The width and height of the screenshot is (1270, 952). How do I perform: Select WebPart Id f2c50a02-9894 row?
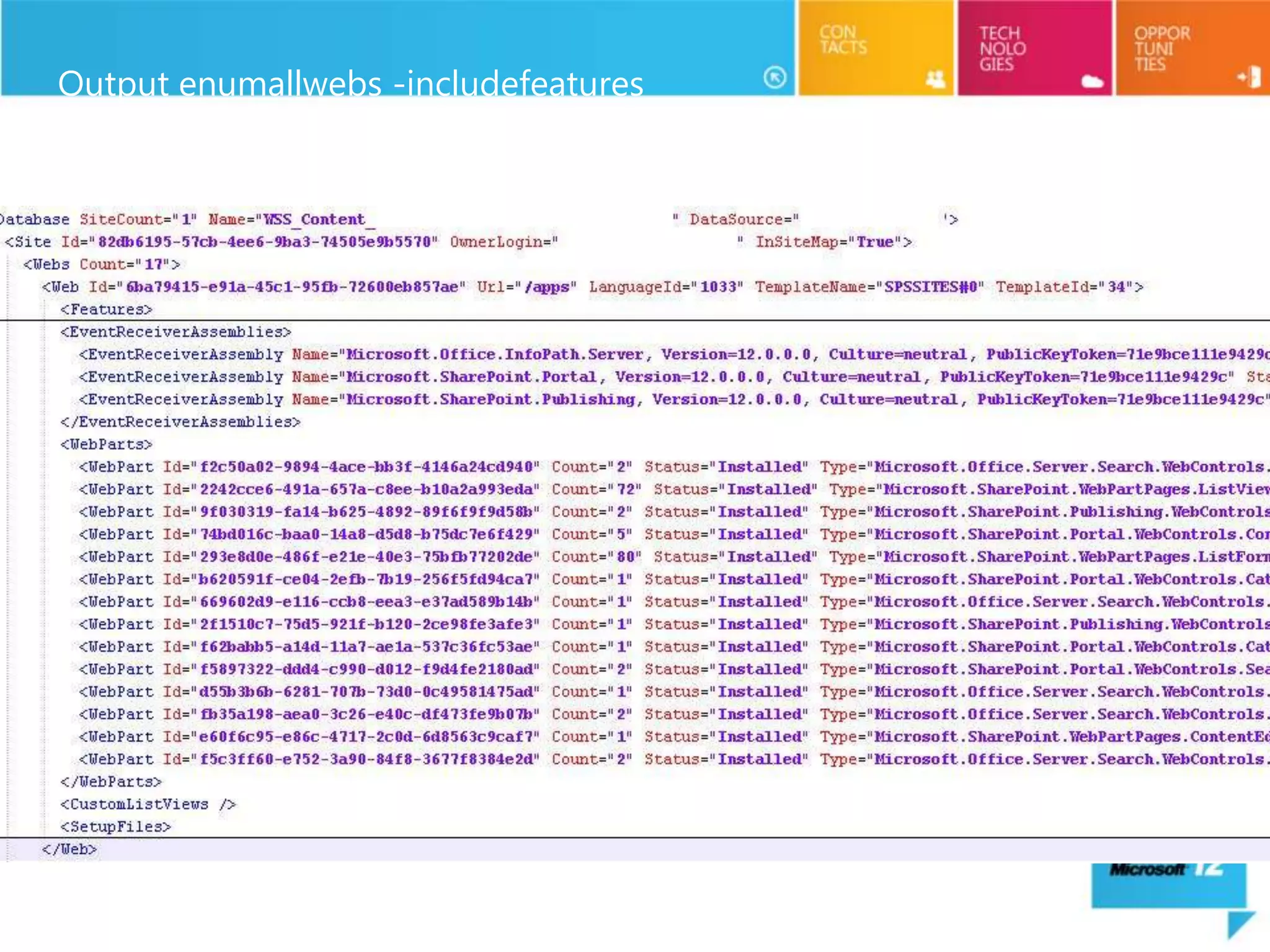click(674, 467)
